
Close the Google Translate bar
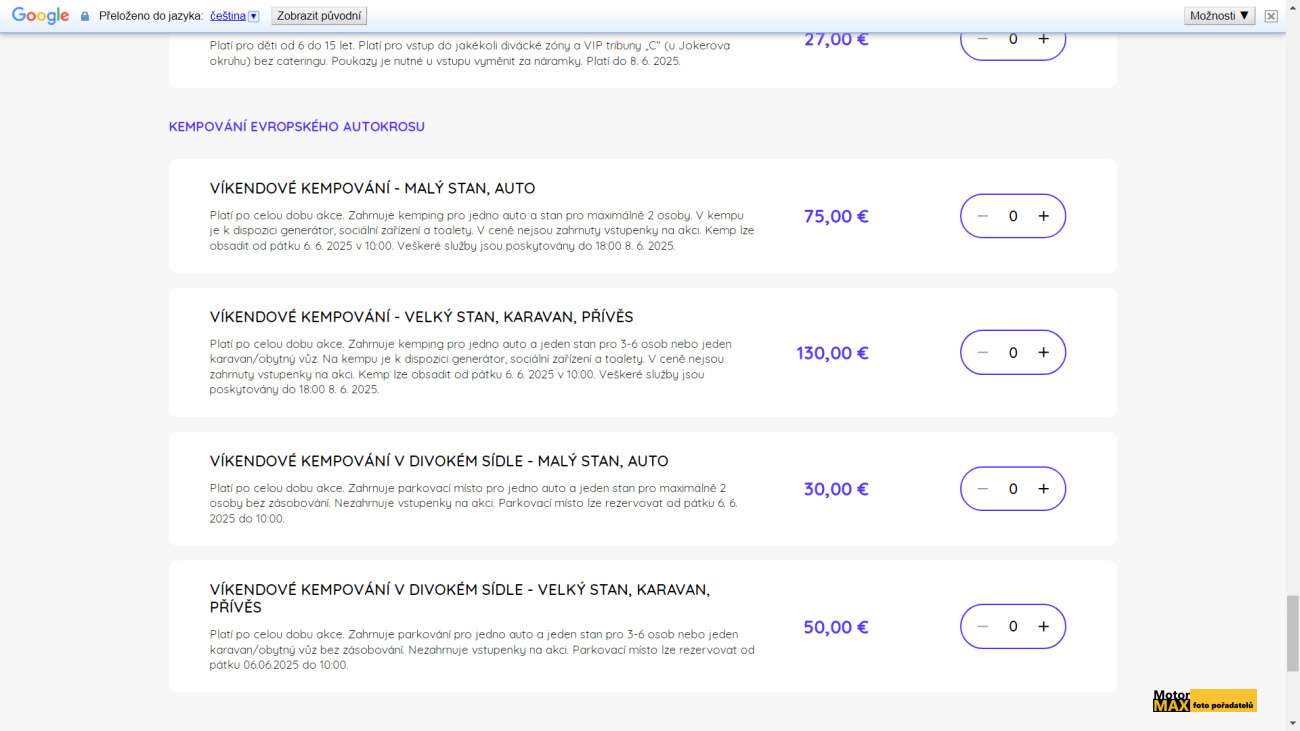tap(1270, 16)
